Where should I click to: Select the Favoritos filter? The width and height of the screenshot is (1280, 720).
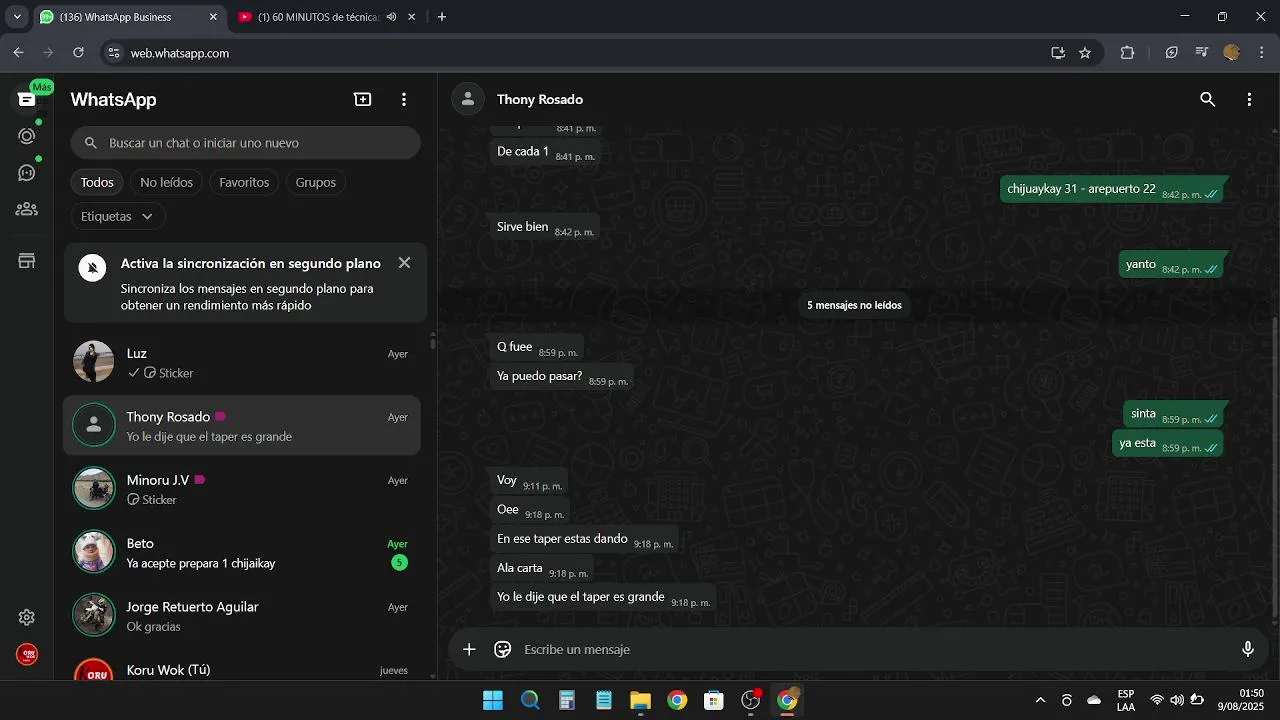[x=244, y=182]
